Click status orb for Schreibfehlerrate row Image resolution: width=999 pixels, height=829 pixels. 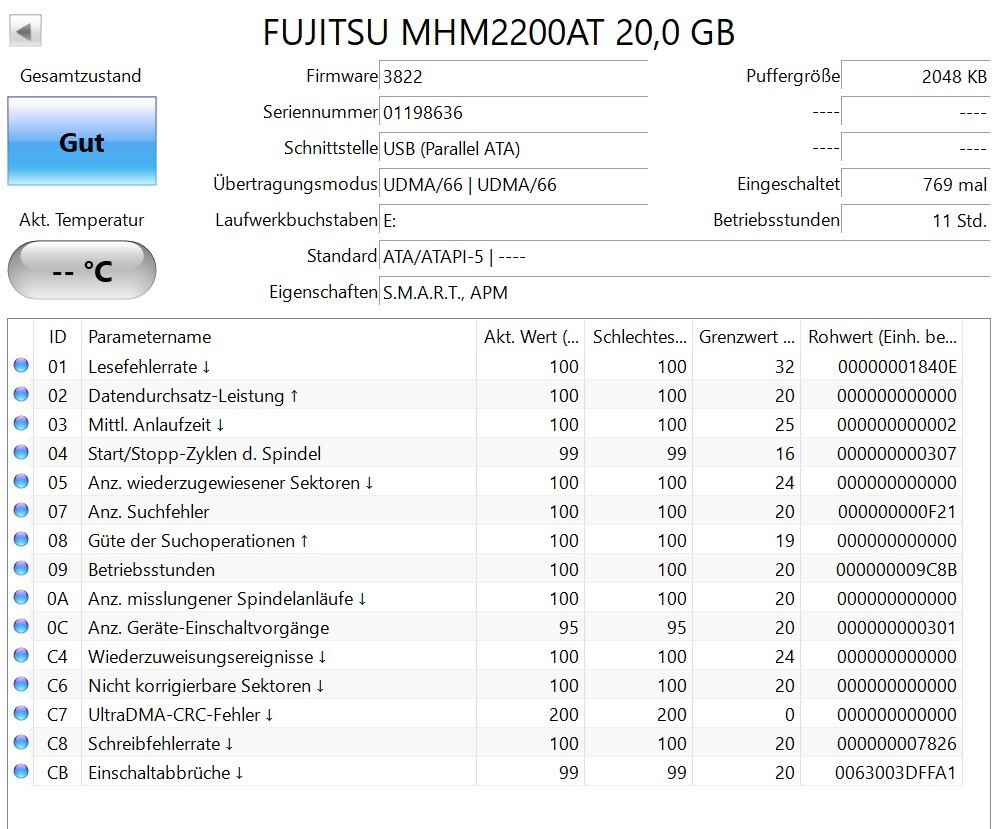point(21,742)
